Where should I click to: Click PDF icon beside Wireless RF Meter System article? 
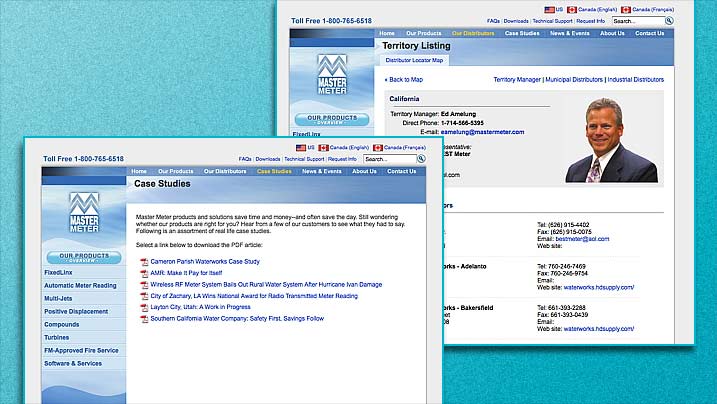(144, 285)
